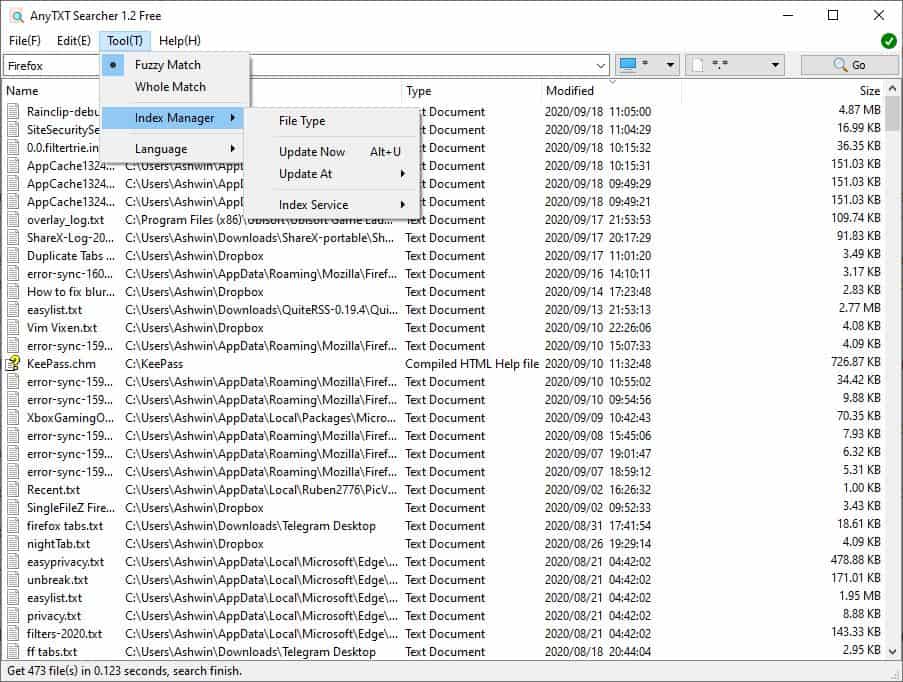Click the green checkmark status icon
The image size is (903, 682).
point(888,41)
